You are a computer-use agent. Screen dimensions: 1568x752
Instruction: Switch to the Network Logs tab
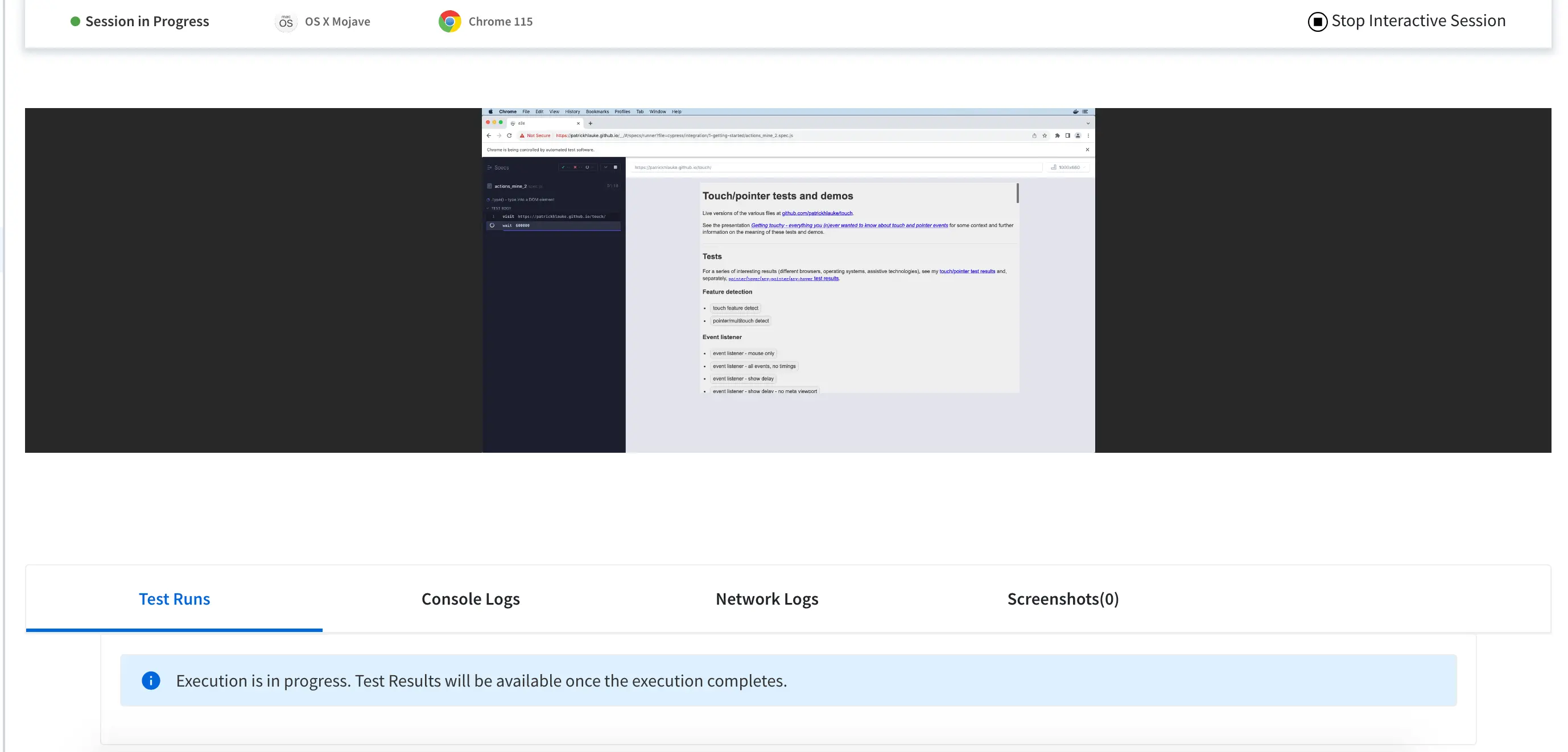[x=766, y=600]
